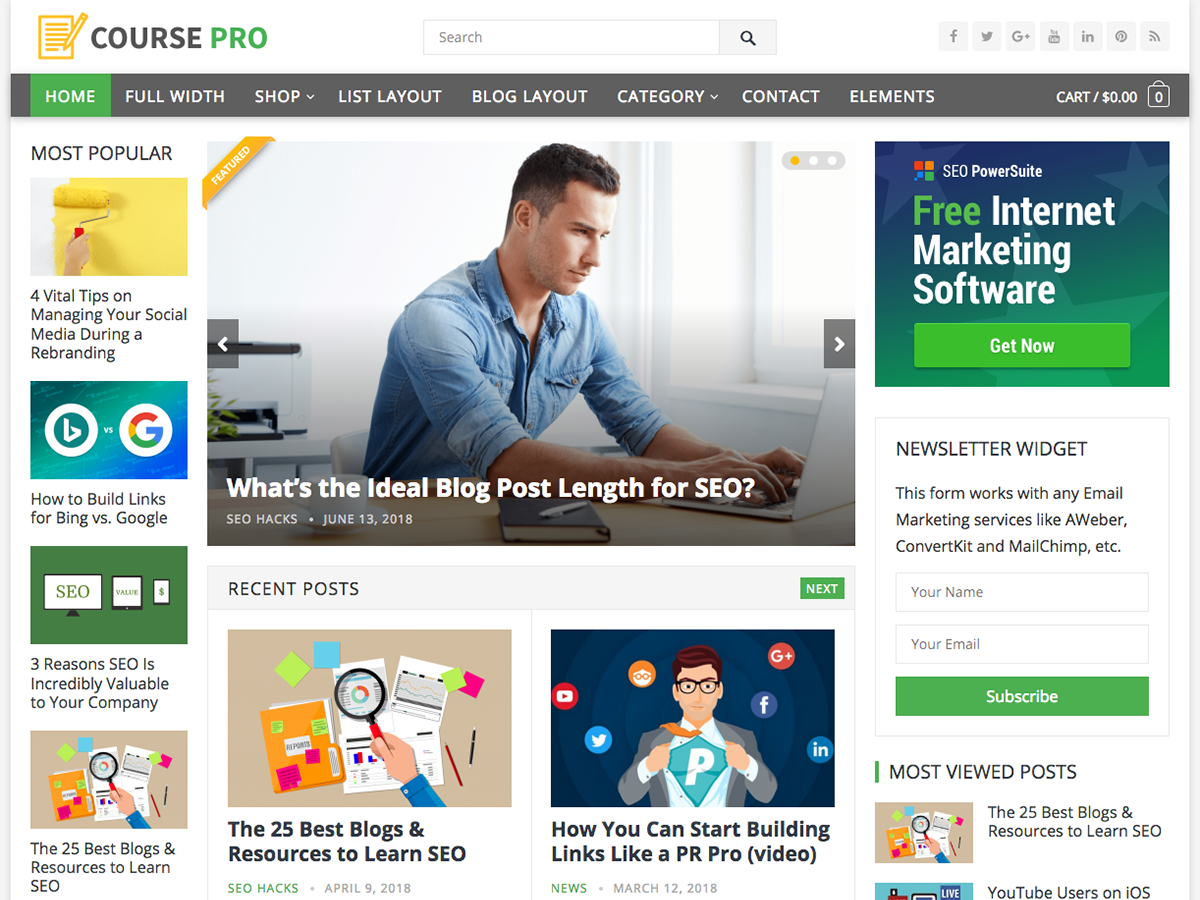Click SEO Hacks category under 25 Best Blogs post
The height and width of the screenshot is (900, 1200).
coord(263,888)
